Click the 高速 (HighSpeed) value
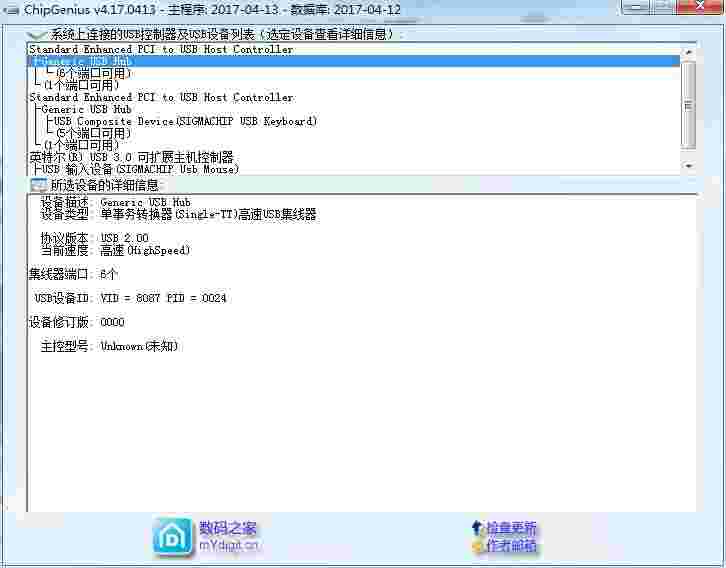Viewport: 726px width, 568px height. (x=145, y=250)
